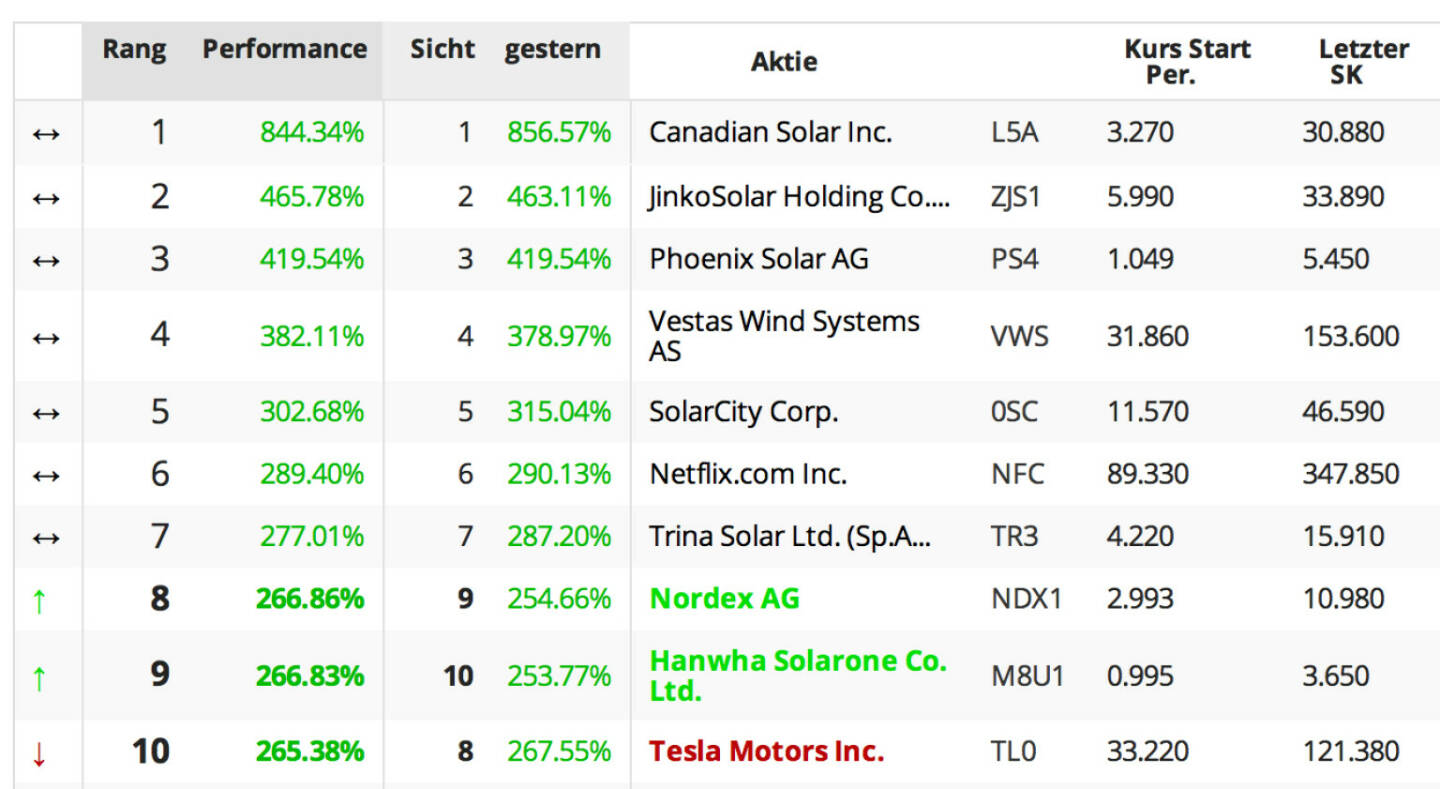The height and width of the screenshot is (789, 1440).
Task: Click the sideways arrow icon for Netflix row
Action: point(46,474)
